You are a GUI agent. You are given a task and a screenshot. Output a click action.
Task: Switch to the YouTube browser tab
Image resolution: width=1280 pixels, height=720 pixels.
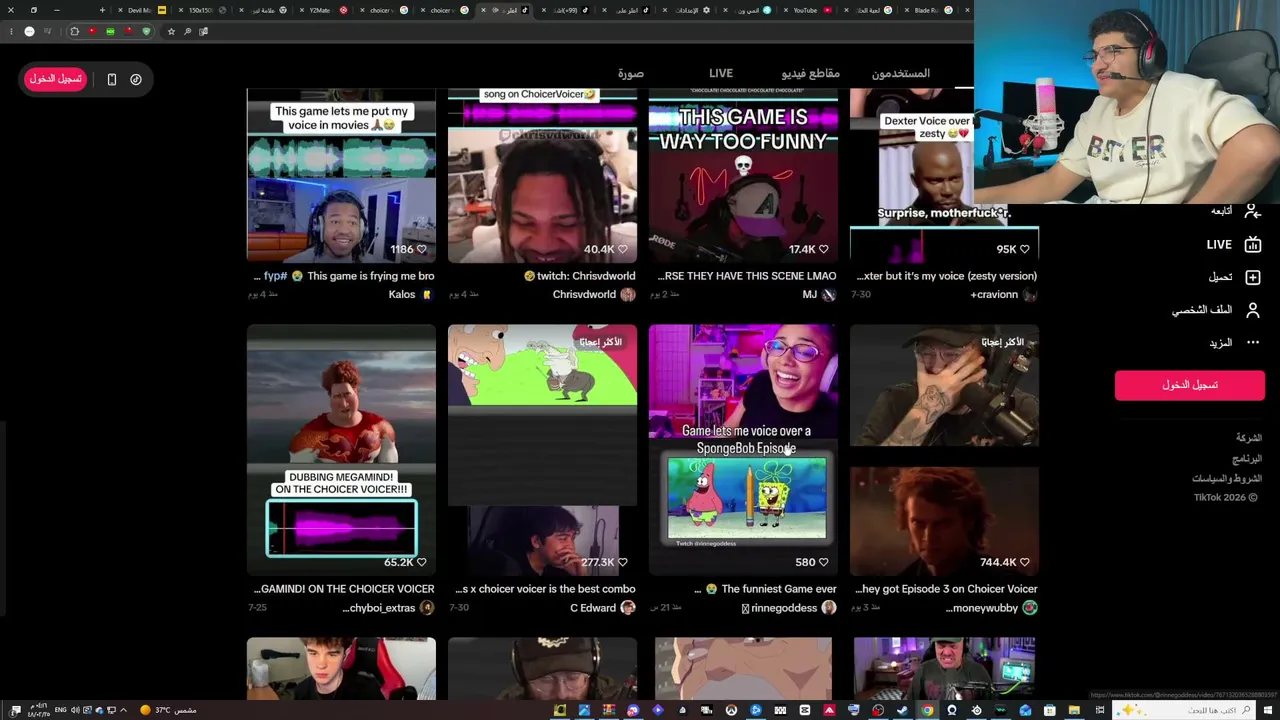tap(811, 10)
